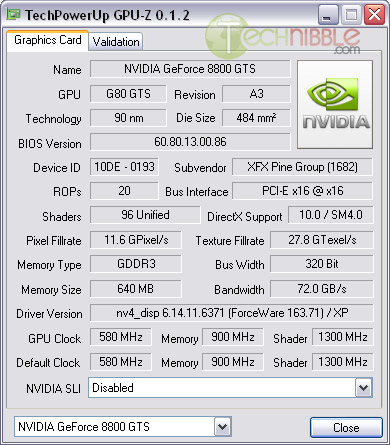Screen dimensions: 390x445
Task: Click the Device ID field 10DE - 0193
Action: click(124, 167)
